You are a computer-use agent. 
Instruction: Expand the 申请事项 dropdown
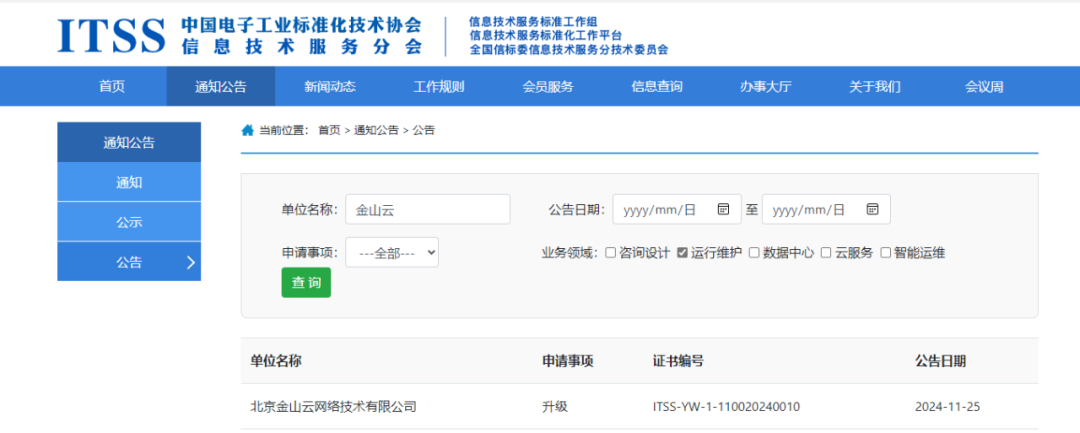click(392, 253)
